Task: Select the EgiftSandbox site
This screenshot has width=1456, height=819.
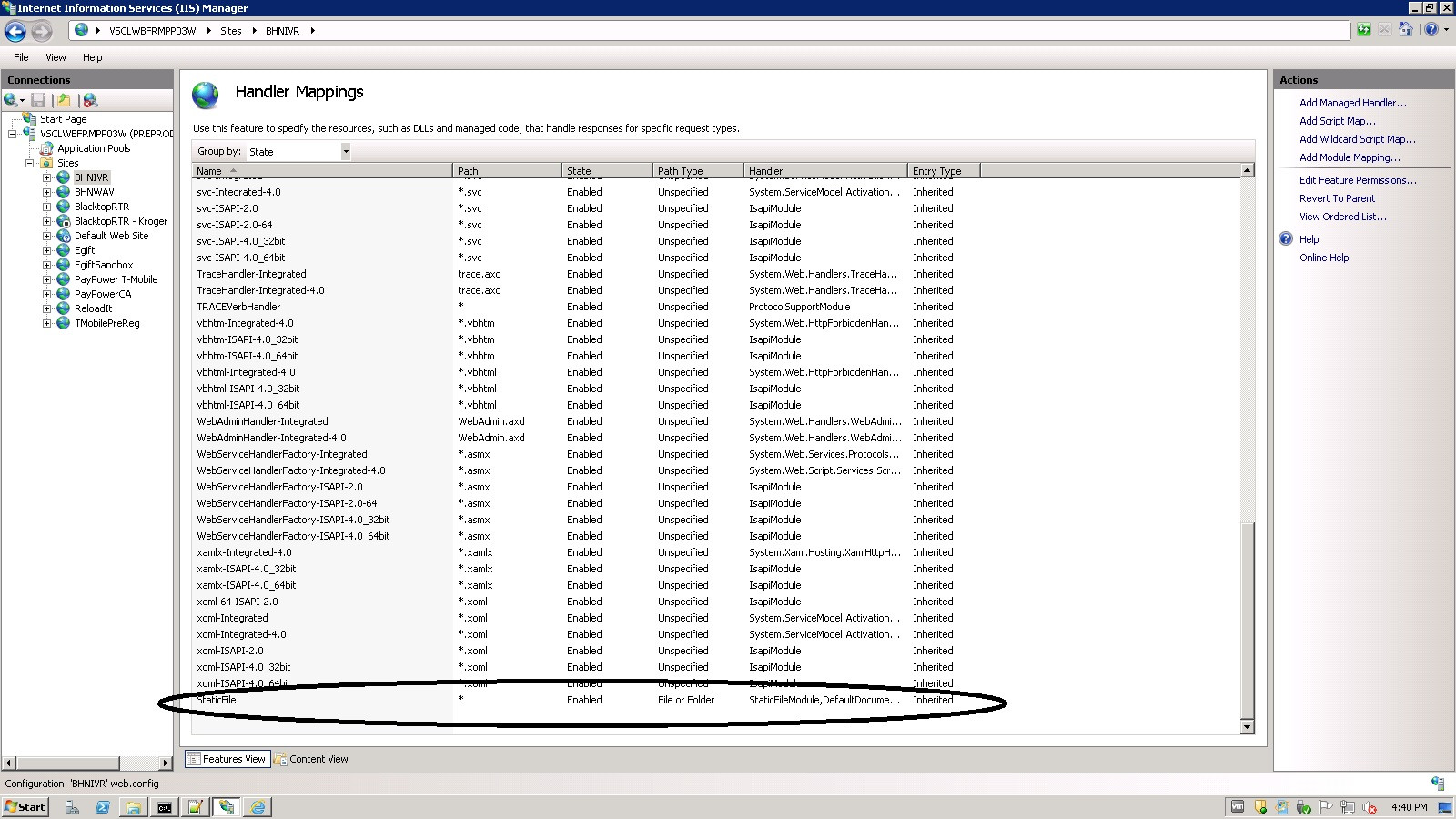Action: (104, 265)
